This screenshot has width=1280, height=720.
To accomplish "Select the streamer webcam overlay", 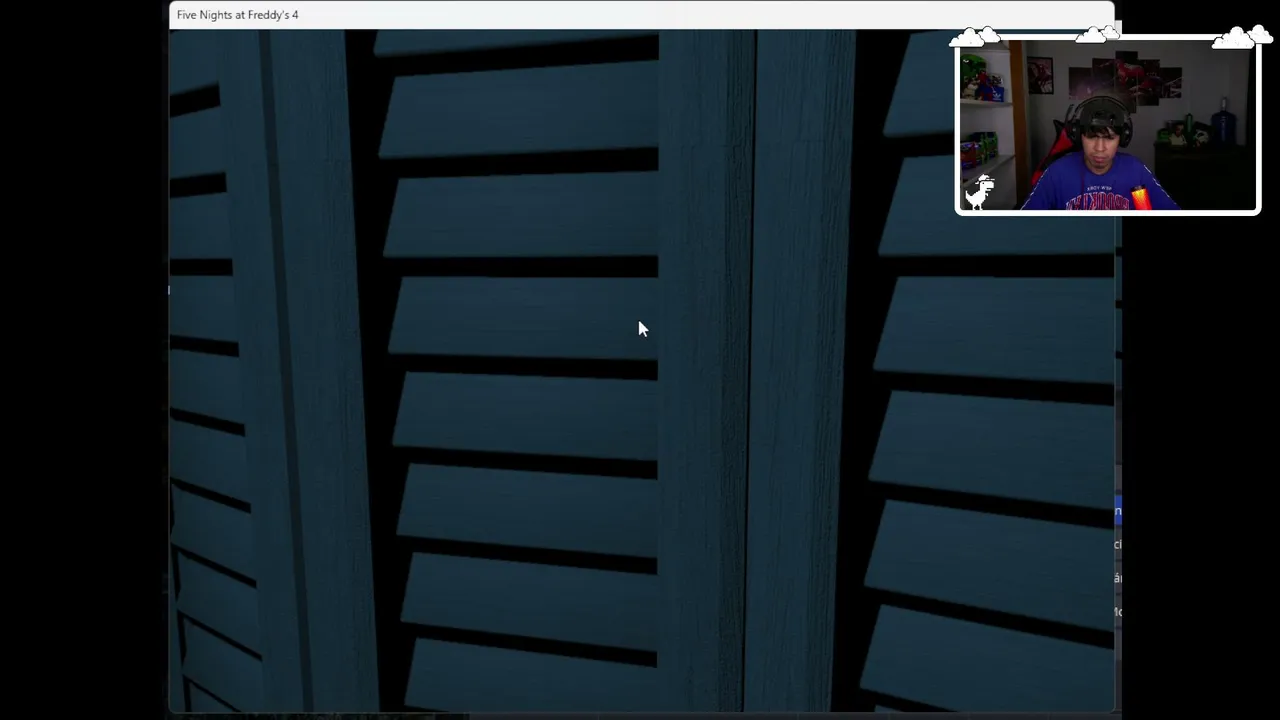I will (1108, 125).
